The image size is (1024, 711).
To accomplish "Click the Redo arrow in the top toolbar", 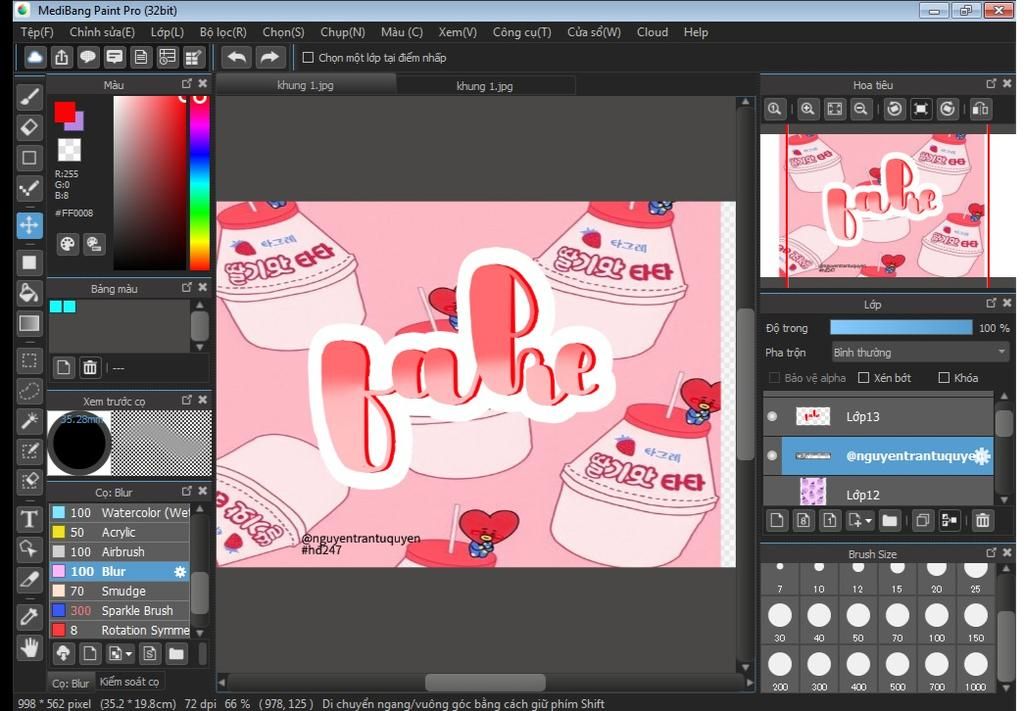I will [x=268, y=57].
